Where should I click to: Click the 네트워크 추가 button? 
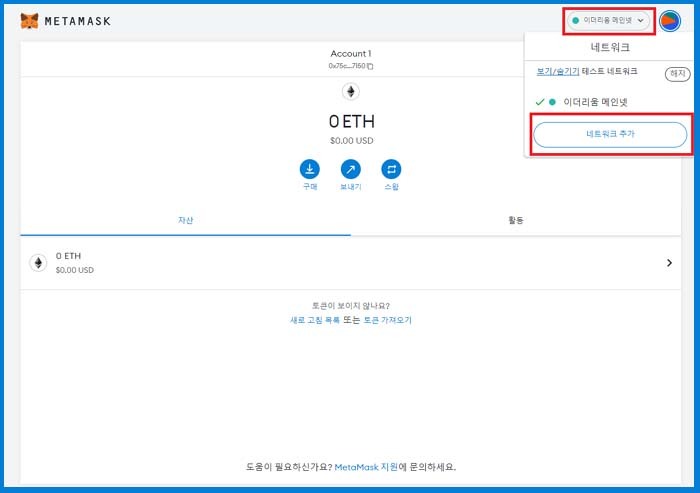click(x=610, y=134)
